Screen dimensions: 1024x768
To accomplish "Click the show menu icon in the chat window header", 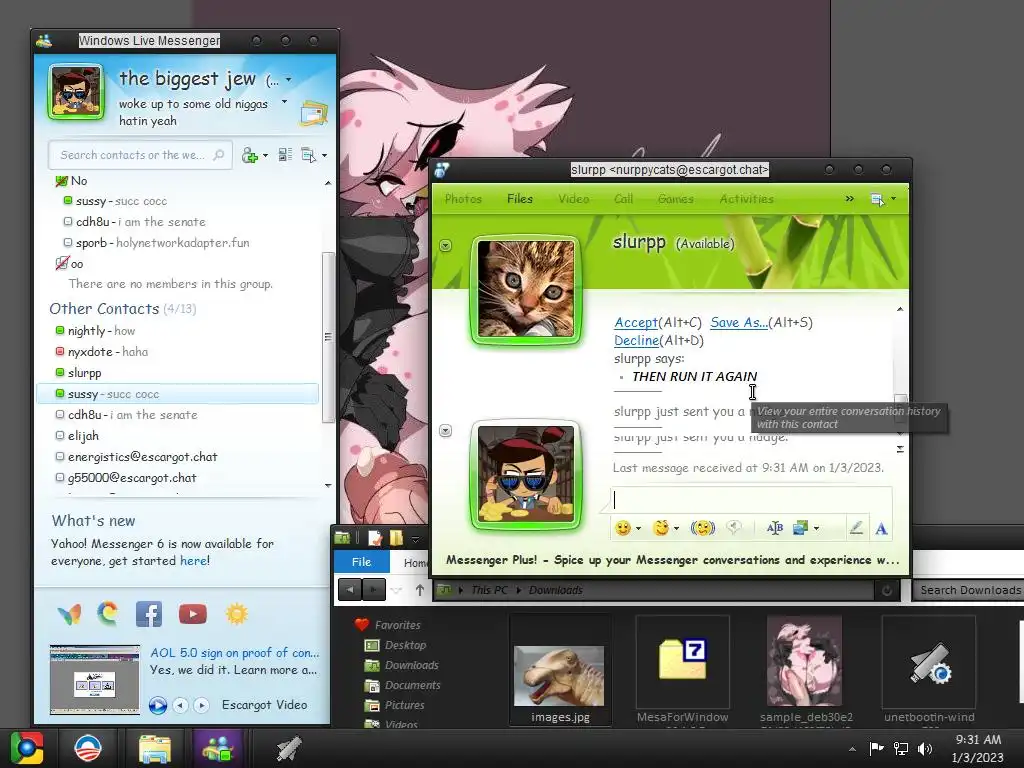I will [x=878, y=199].
